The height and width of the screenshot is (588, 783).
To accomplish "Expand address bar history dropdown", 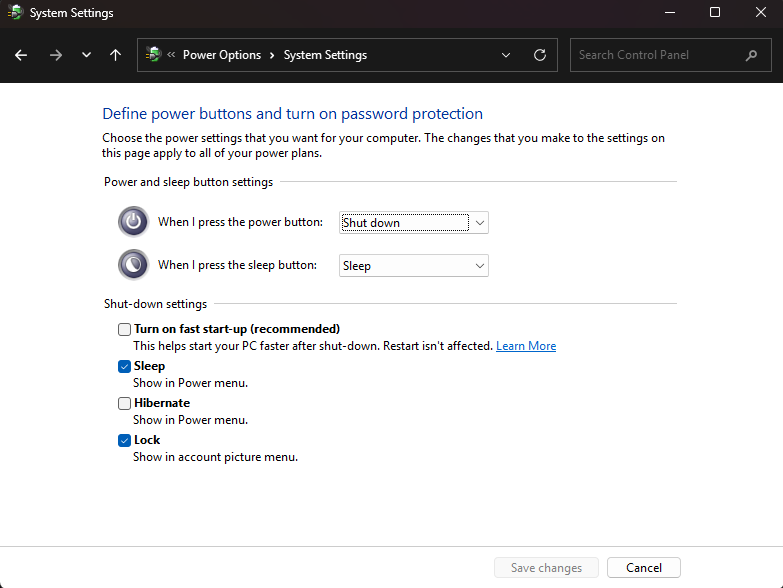I will coord(506,55).
